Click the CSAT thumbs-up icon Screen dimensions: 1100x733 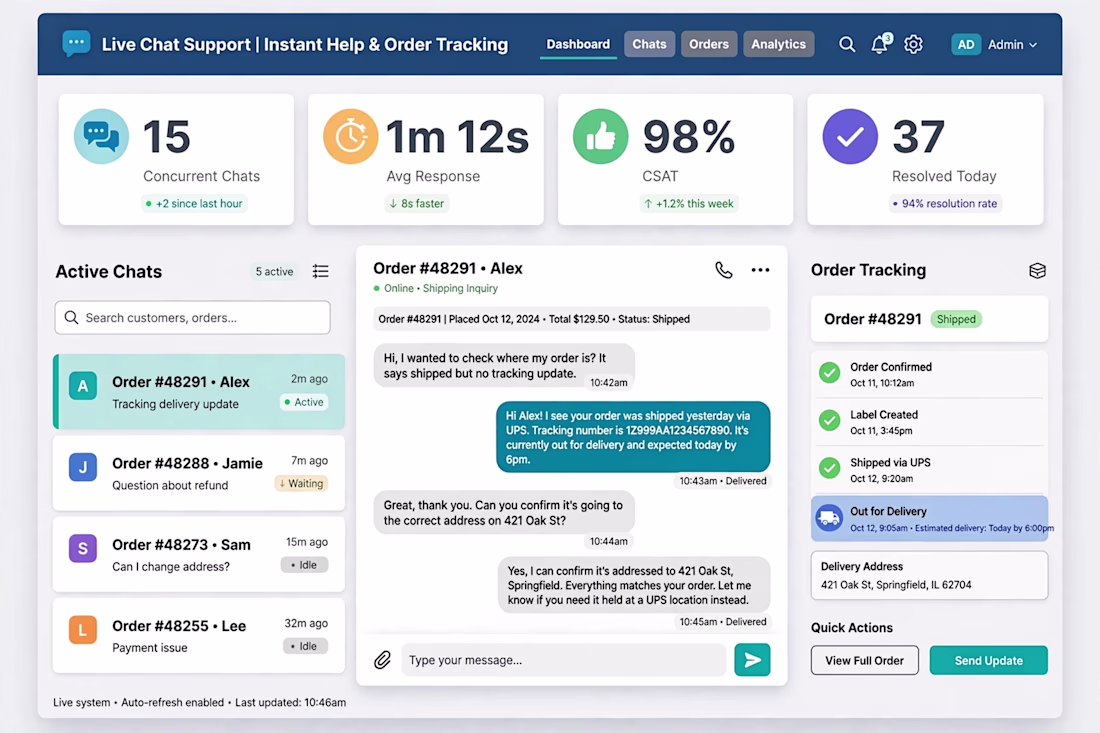pyautogui.click(x=601, y=136)
